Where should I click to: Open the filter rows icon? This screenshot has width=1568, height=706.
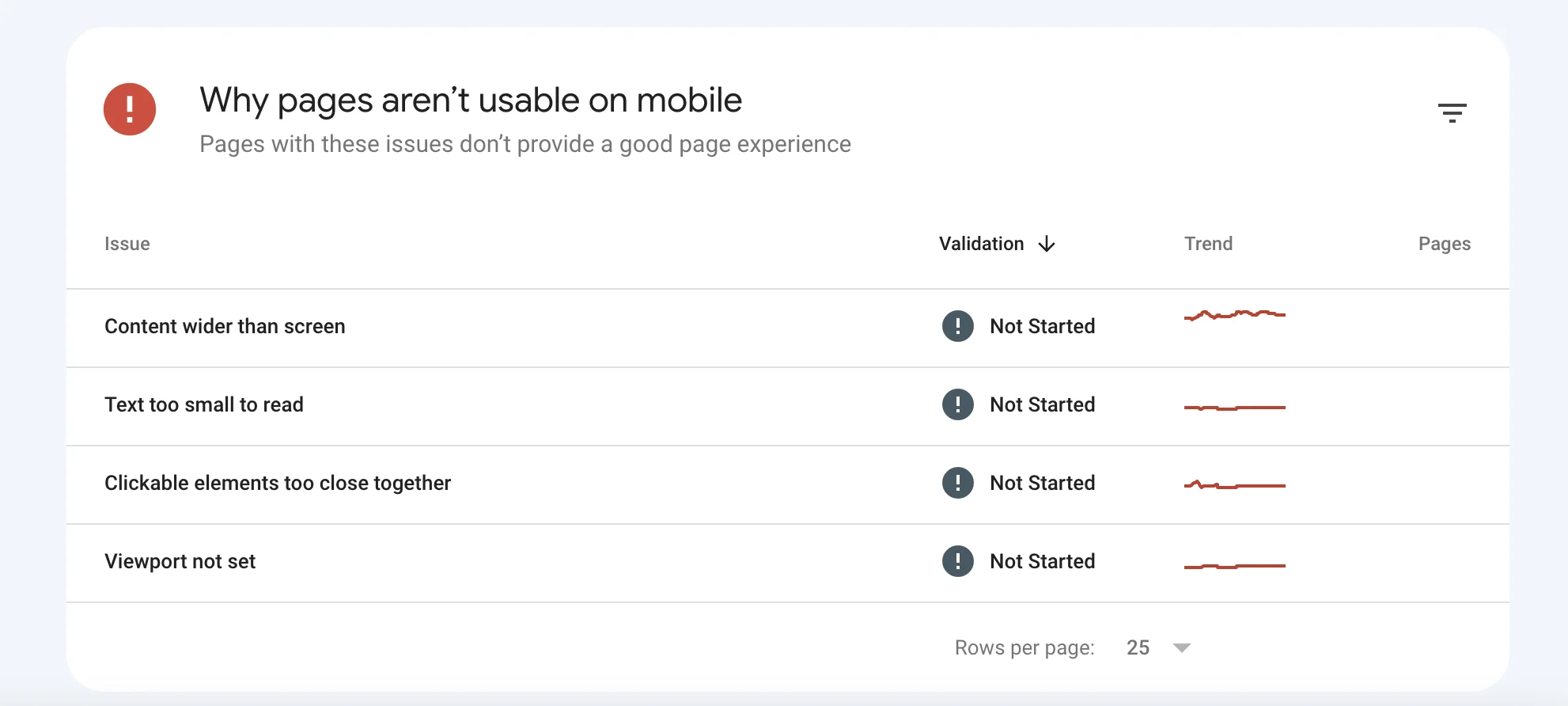1452,112
